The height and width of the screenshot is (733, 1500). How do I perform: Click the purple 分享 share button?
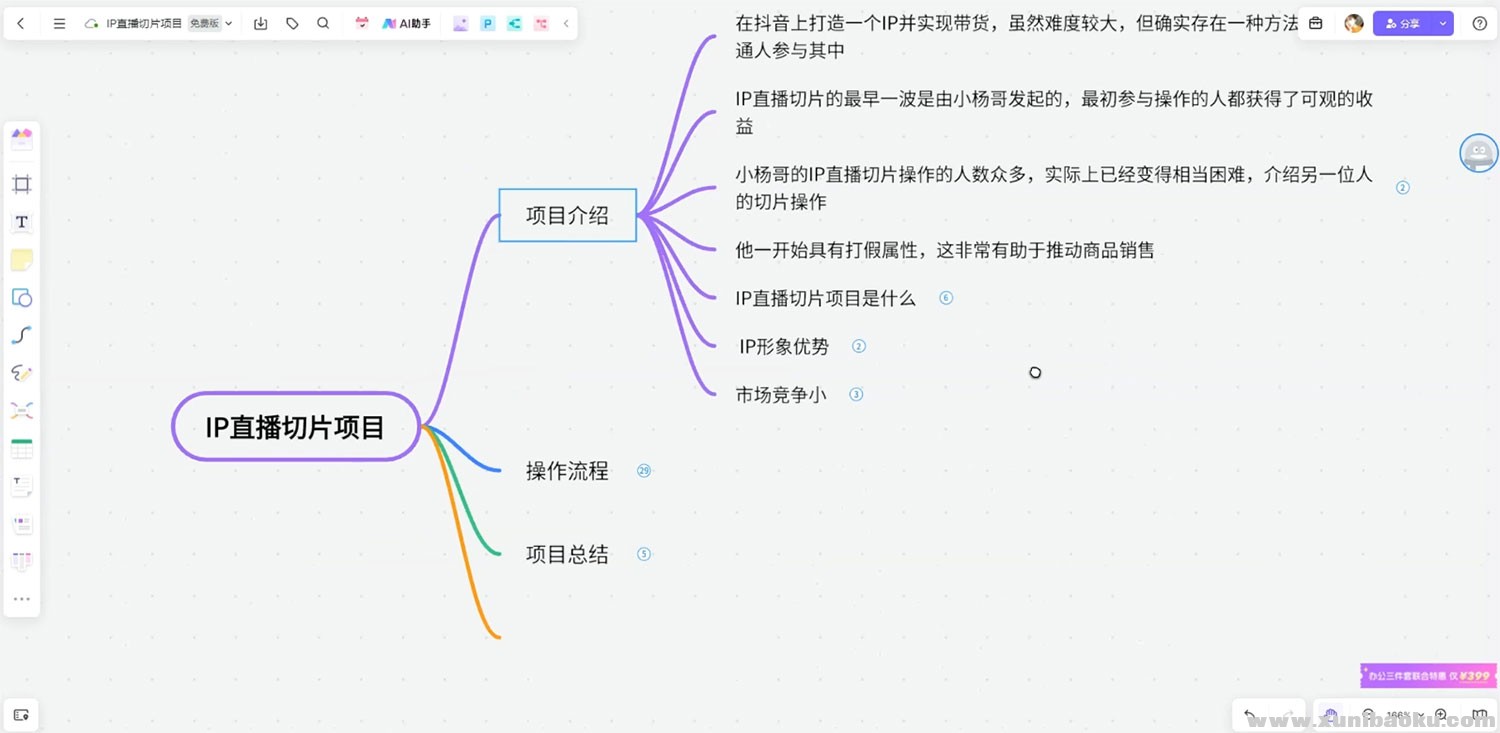tap(1403, 23)
